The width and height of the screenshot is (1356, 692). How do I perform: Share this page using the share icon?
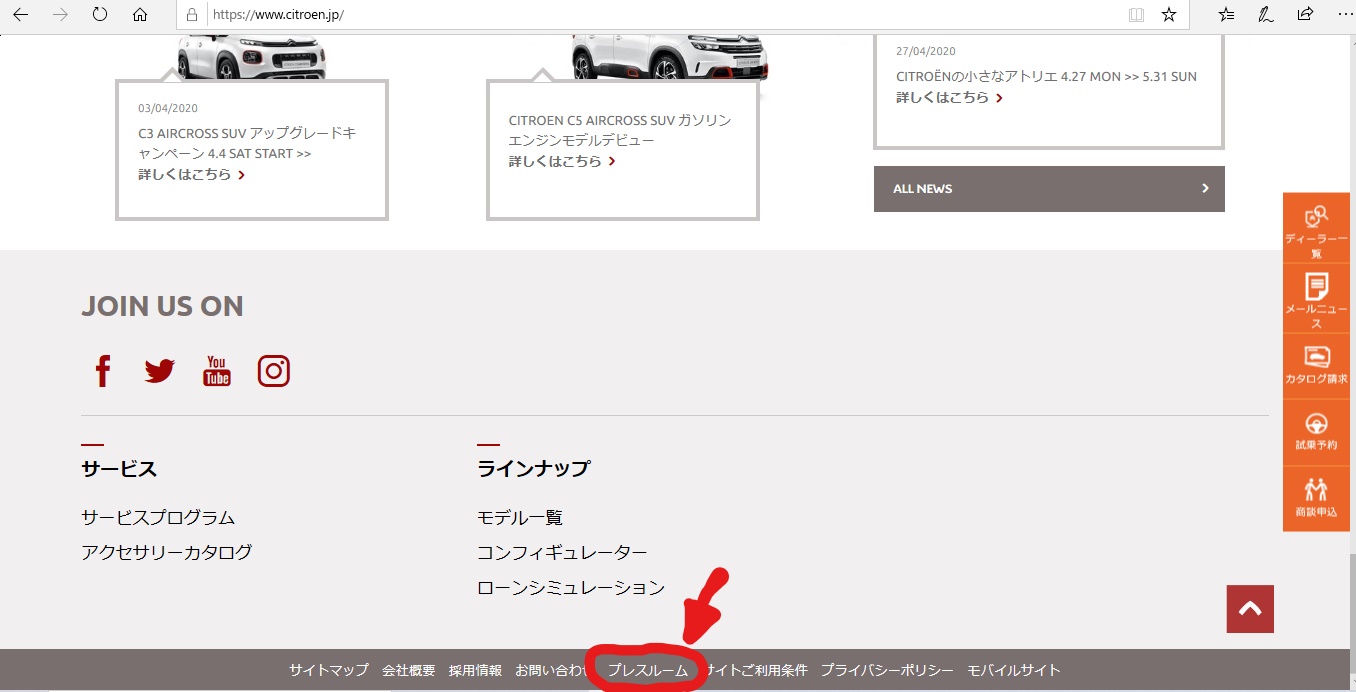coord(1305,15)
